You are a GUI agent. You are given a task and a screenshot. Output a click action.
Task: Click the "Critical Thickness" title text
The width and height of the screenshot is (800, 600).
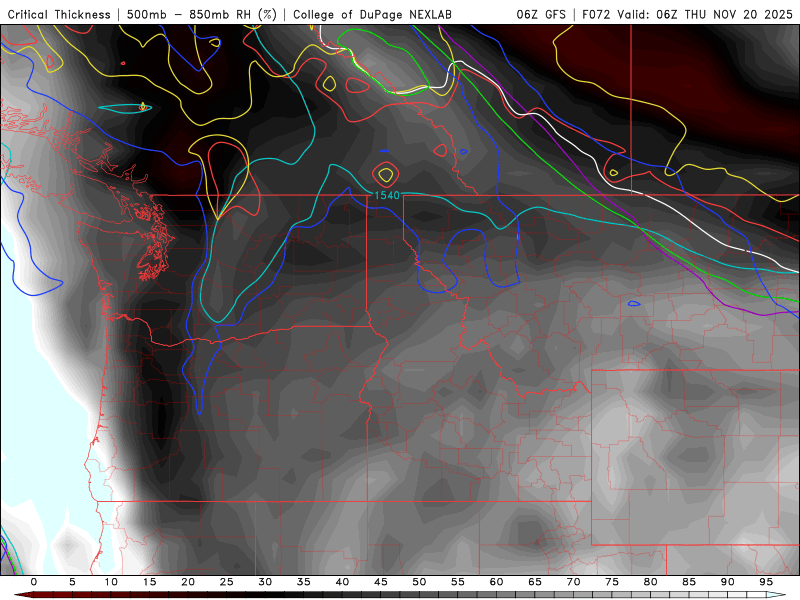pos(59,14)
